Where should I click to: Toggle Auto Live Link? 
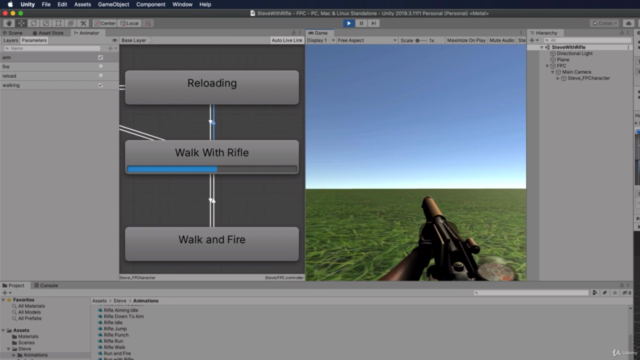click(x=287, y=40)
